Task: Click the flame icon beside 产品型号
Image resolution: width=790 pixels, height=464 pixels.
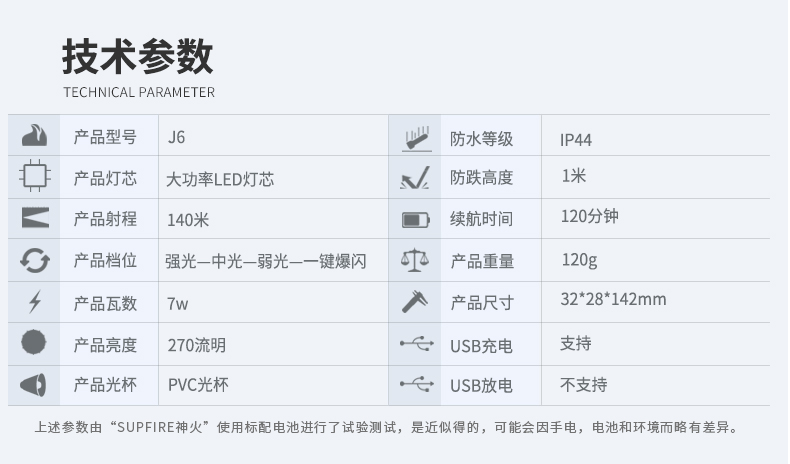Action: point(34,135)
